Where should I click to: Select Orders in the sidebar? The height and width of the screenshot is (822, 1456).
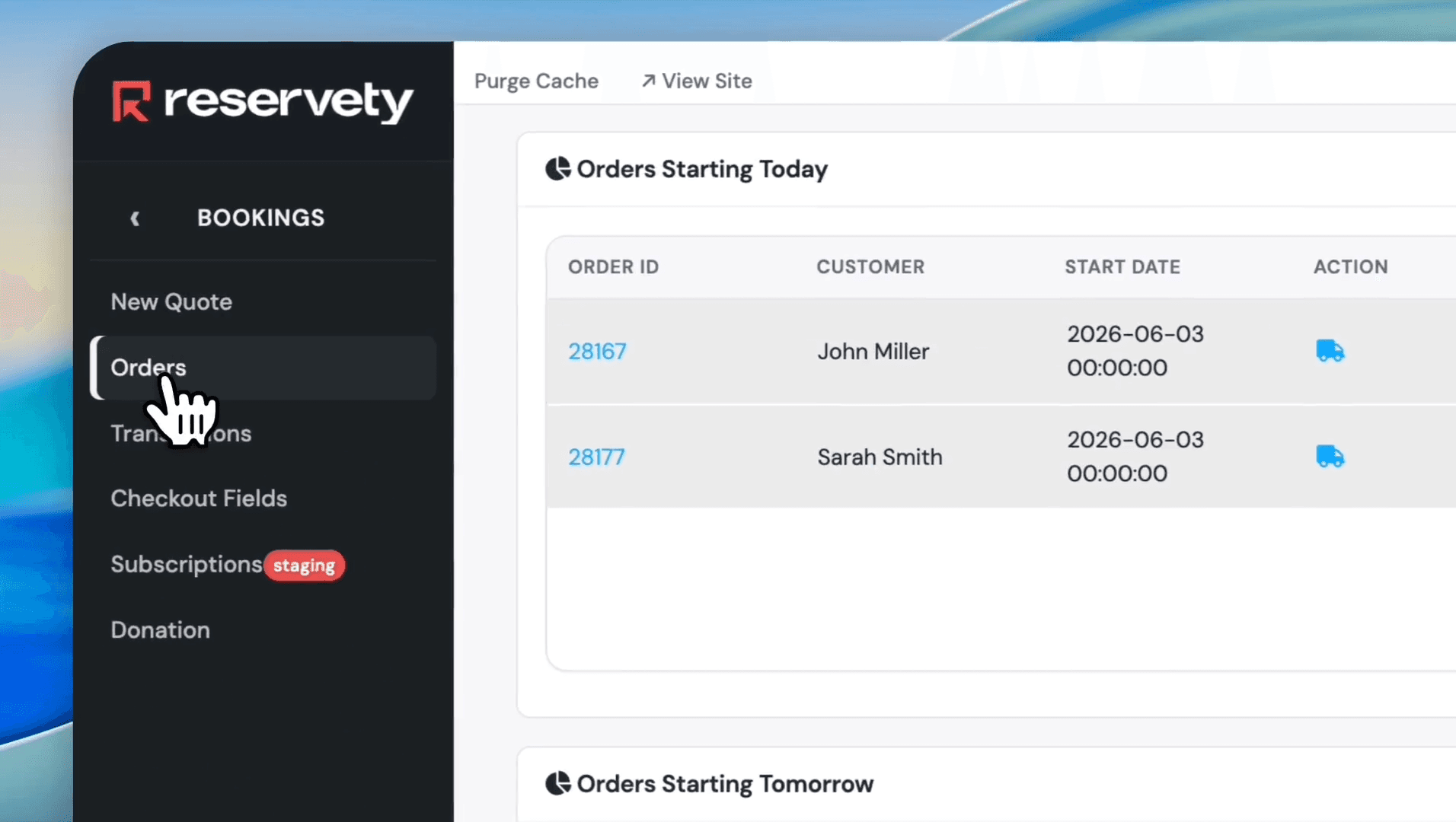pyautogui.click(x=263, y=368)
